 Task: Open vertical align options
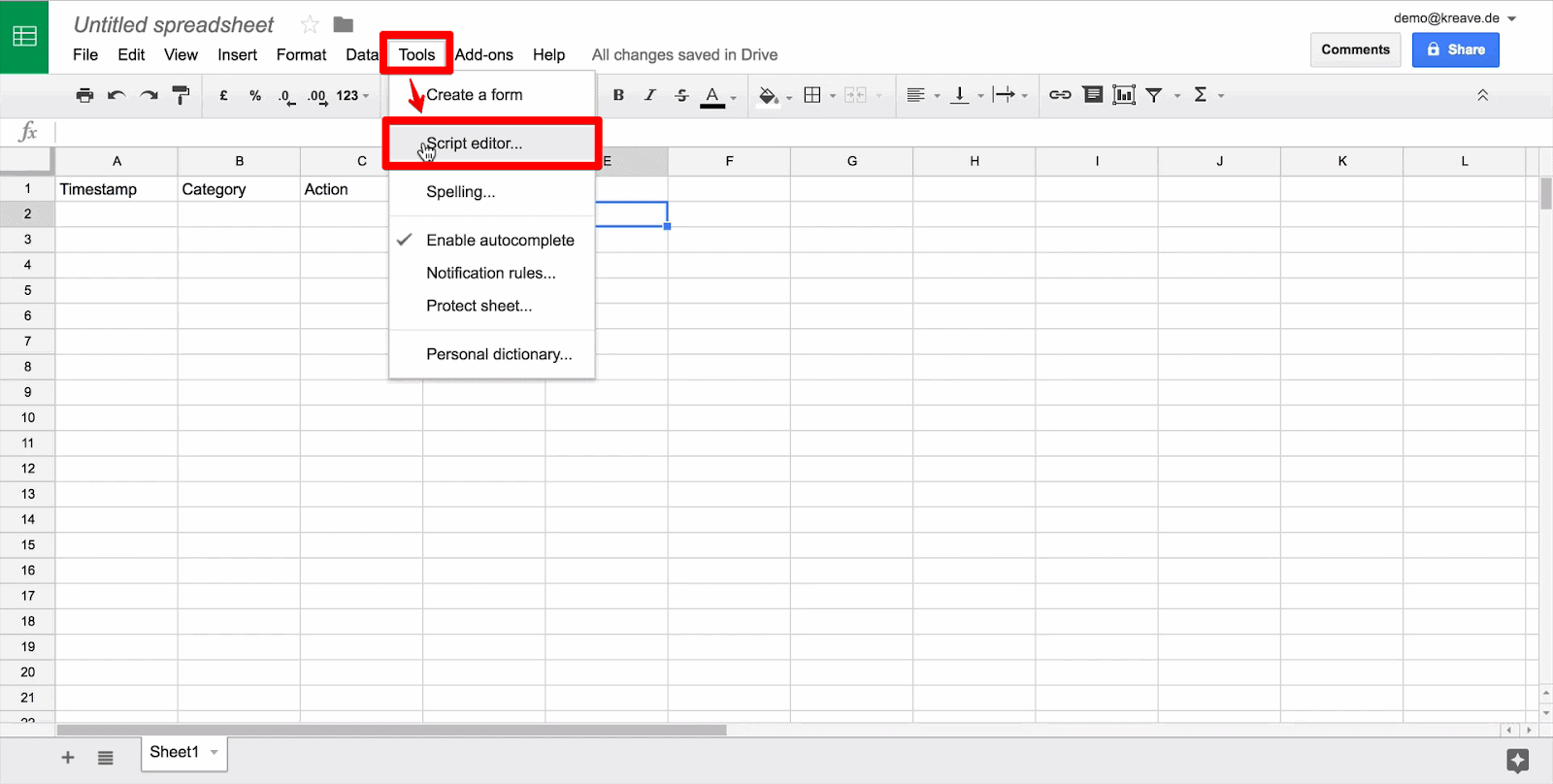pyautogui.click(x=960, y=95)
